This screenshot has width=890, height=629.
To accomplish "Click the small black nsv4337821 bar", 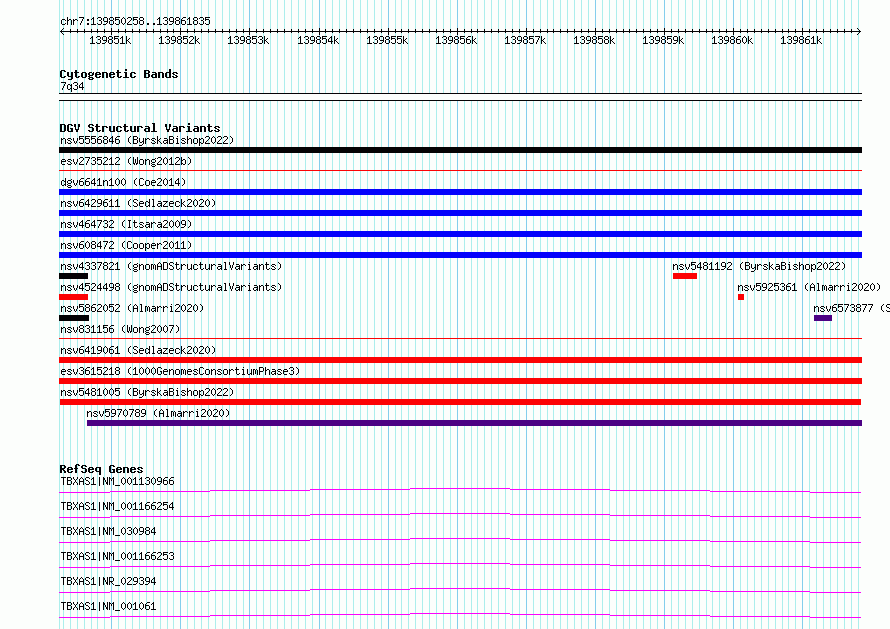I will (x=73, y=276).
